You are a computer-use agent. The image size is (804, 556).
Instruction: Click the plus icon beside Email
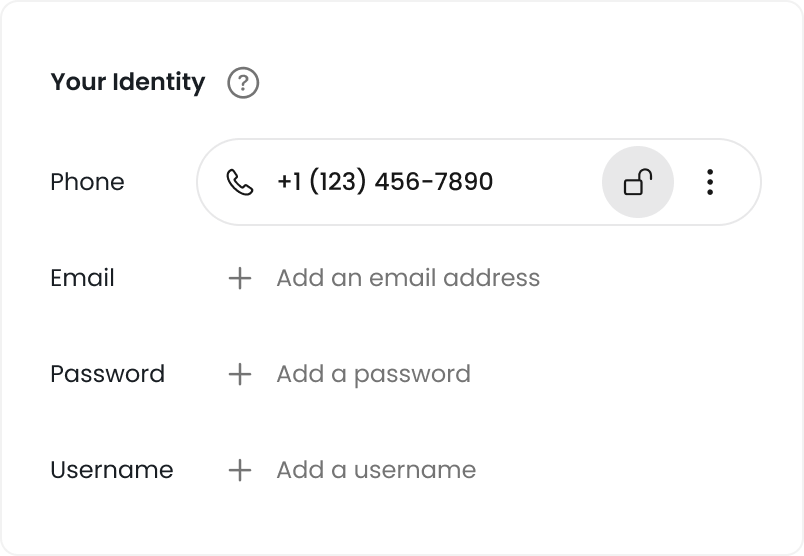coord(240,278)
